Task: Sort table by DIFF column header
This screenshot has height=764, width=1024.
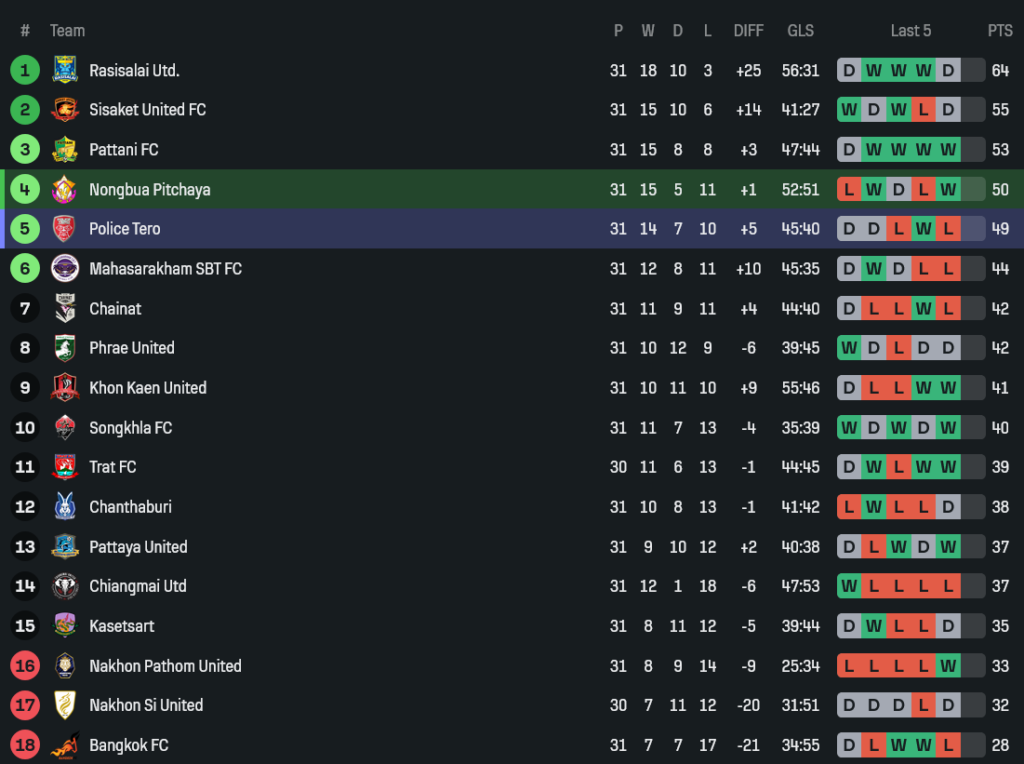Action: pyautogui.click(x=748, y=31)
